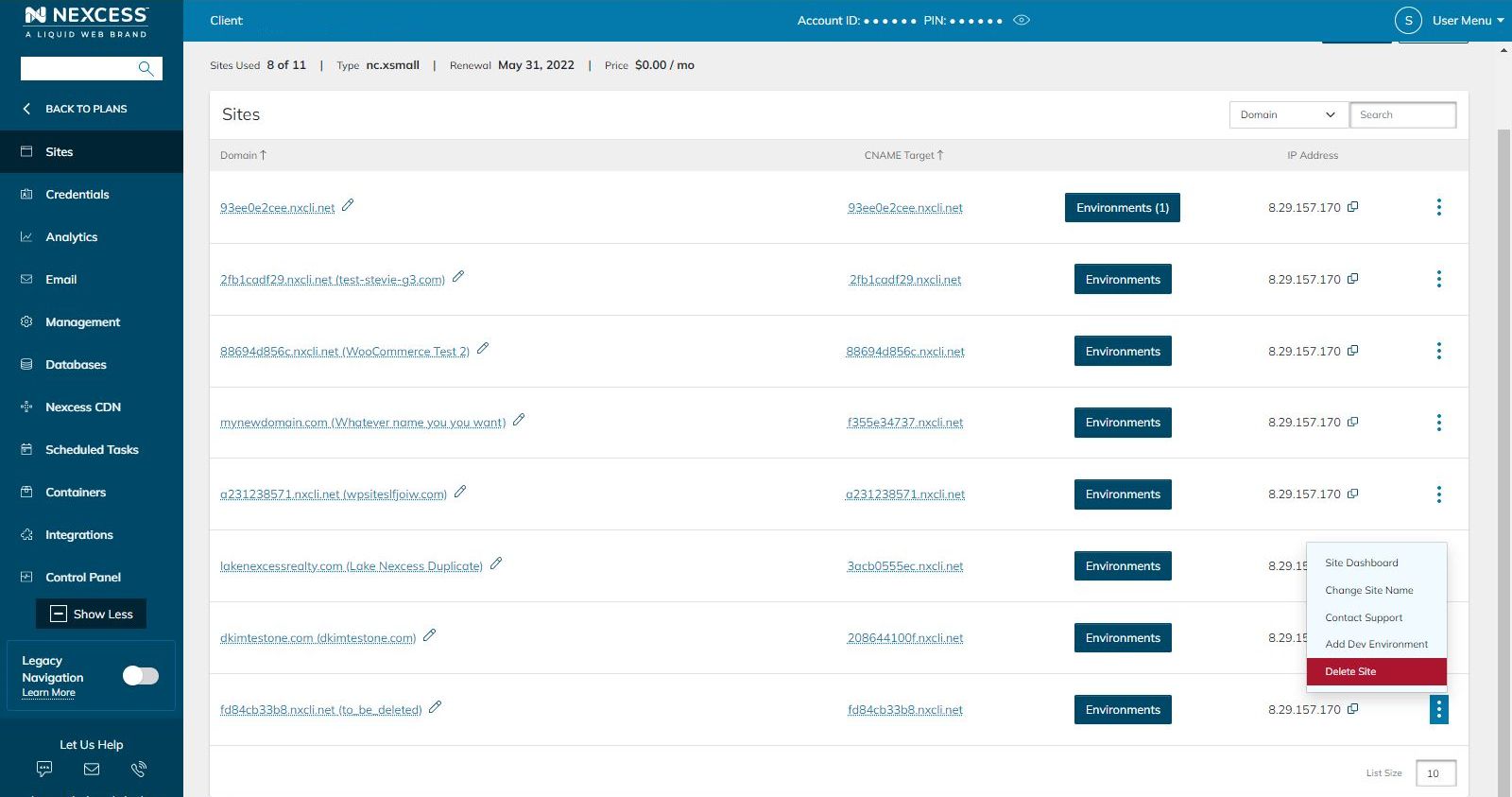Open Scheduled Tasks in sidebar
The image size is (1512, 797).
point(92,449)
